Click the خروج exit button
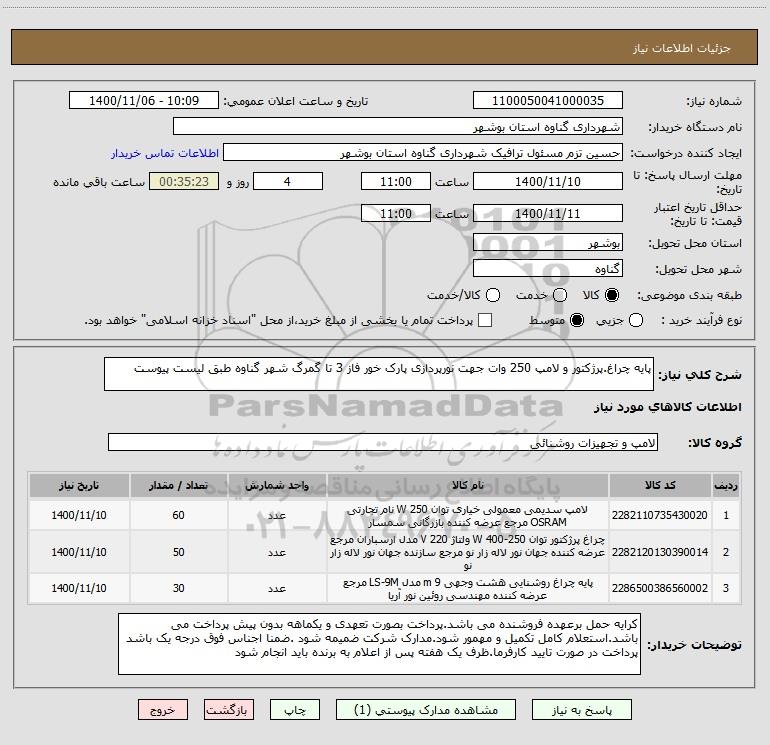Screen dimensions: 770x745 click(x=163, y=710)
